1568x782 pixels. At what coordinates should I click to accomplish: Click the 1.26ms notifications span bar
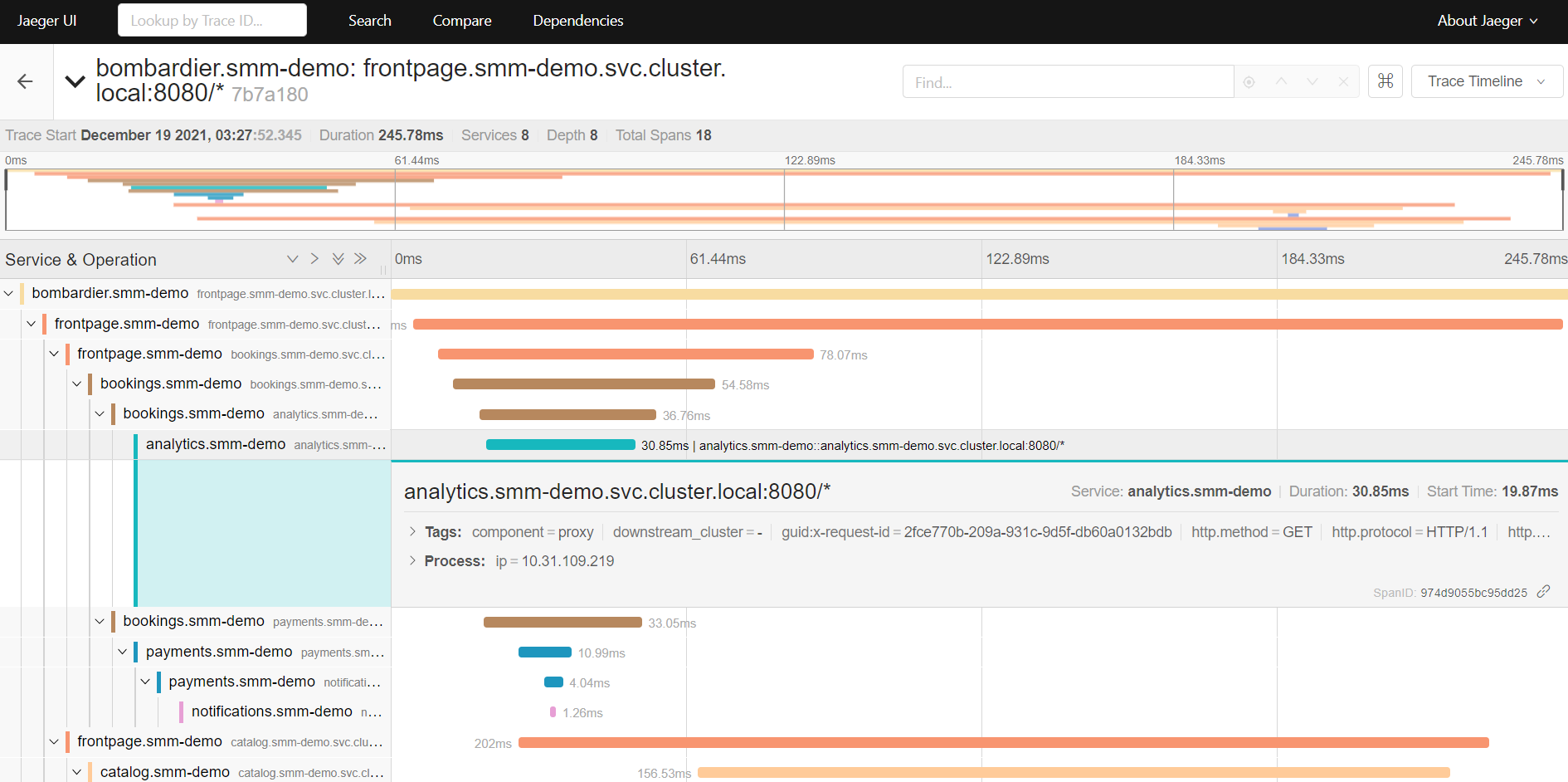click(x=553, y=712)
